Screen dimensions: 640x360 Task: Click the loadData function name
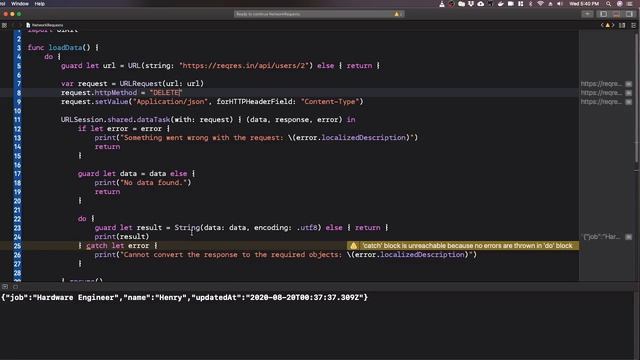(x=65, y=48)
